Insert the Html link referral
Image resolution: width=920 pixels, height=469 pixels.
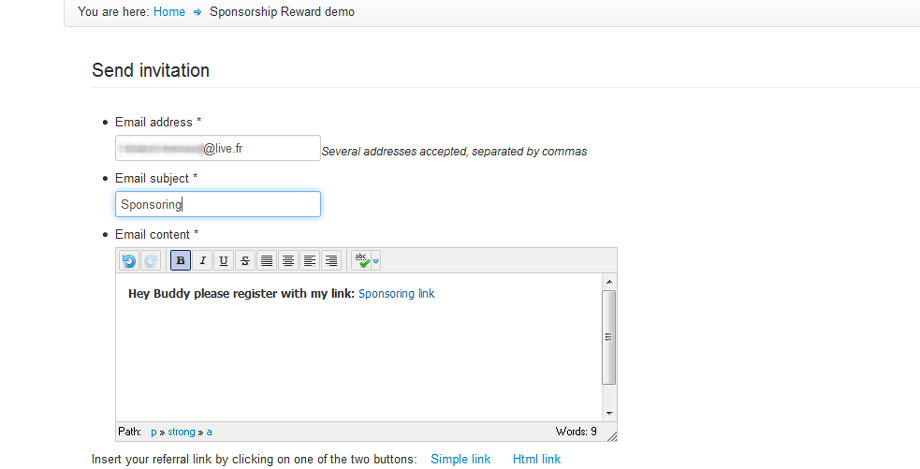(x=537, y=459)
